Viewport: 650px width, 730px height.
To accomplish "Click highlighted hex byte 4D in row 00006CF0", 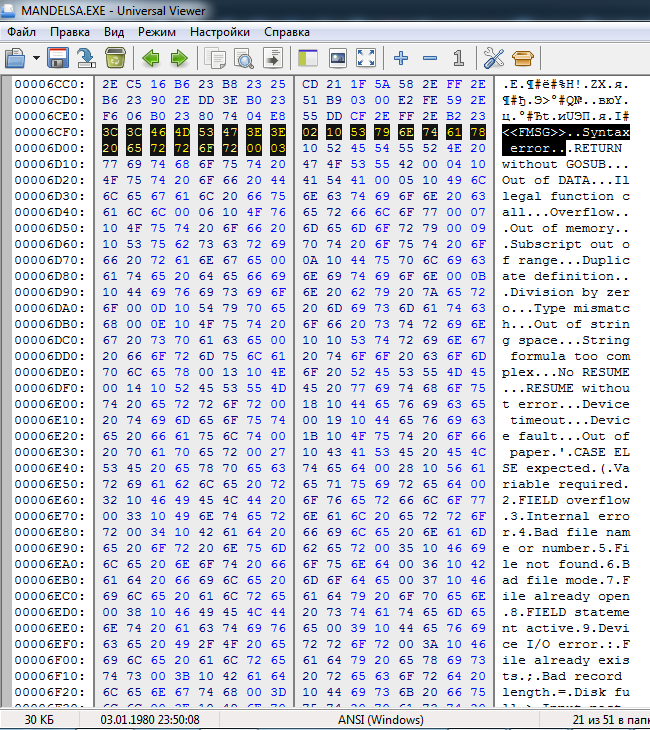I will [182, 132].
